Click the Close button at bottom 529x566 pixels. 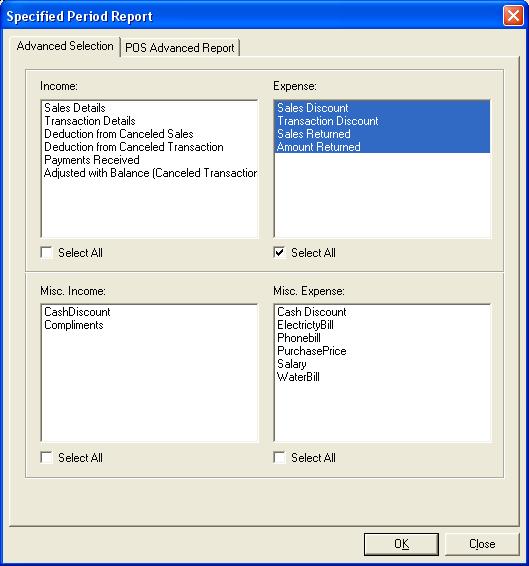pyautogui.click(x=482, y=544)
